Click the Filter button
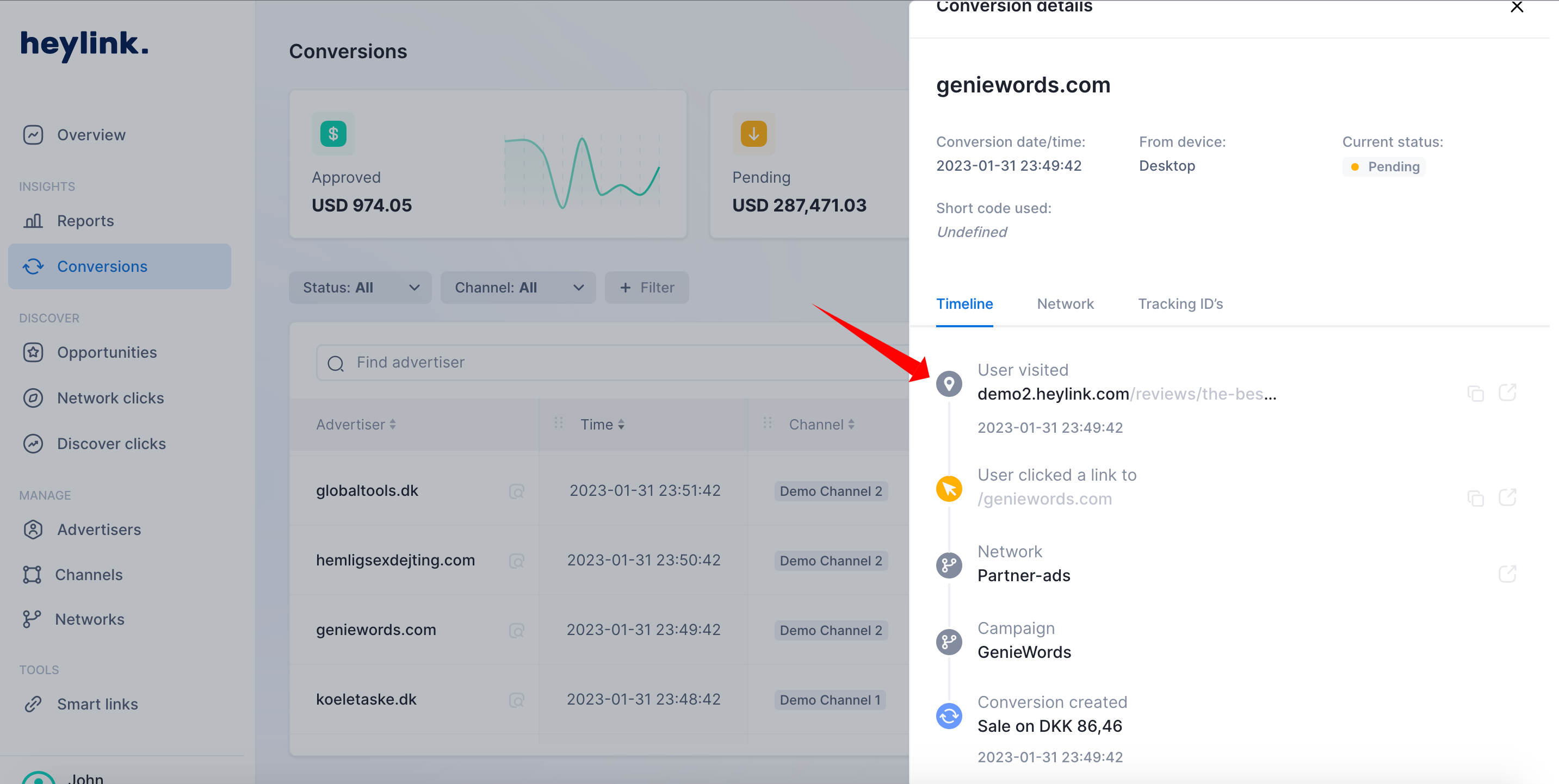 coord(644,287)
